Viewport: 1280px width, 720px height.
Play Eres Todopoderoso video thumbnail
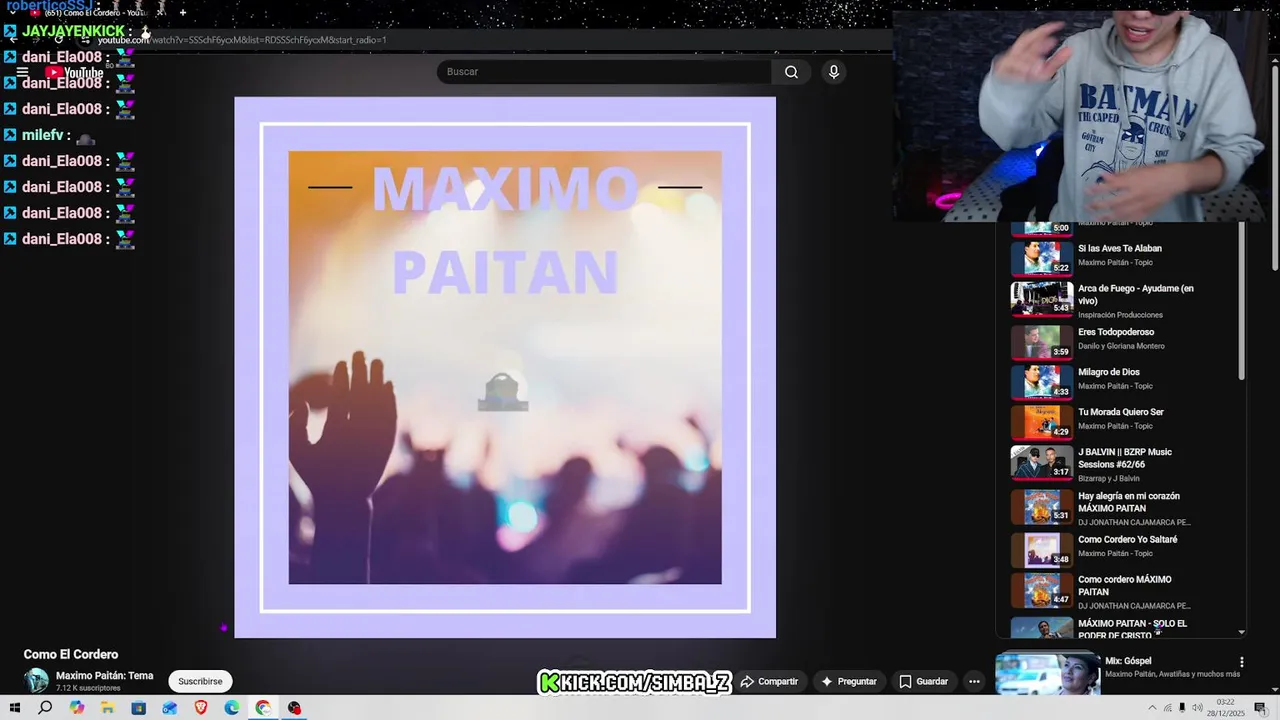click(x=1041, y=341)
